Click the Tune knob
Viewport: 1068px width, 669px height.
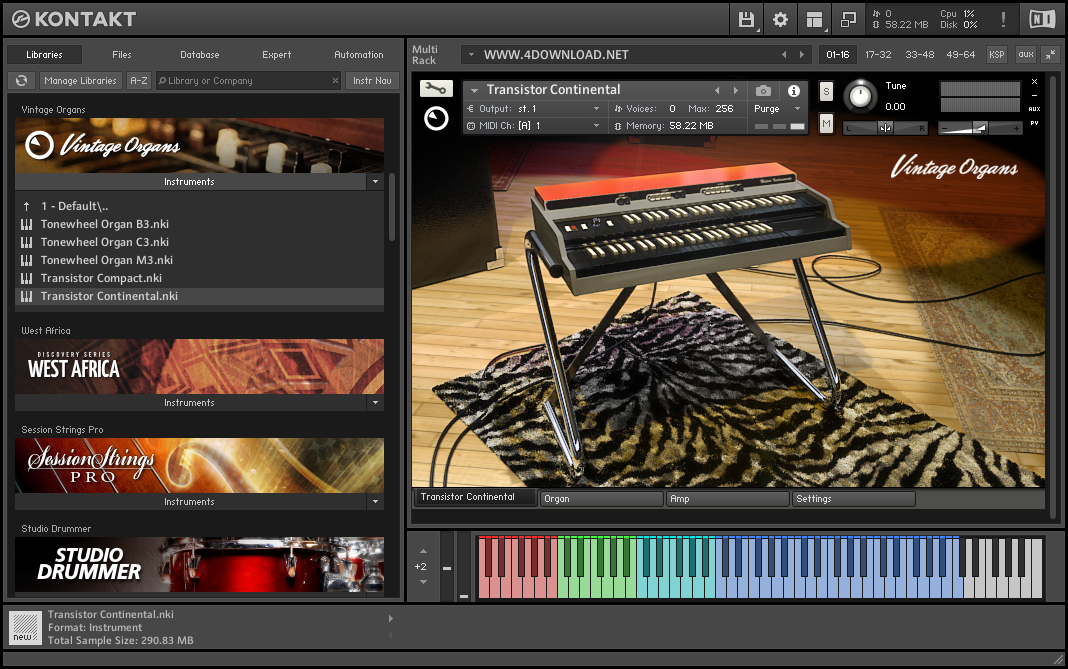[x=860, y=96]
